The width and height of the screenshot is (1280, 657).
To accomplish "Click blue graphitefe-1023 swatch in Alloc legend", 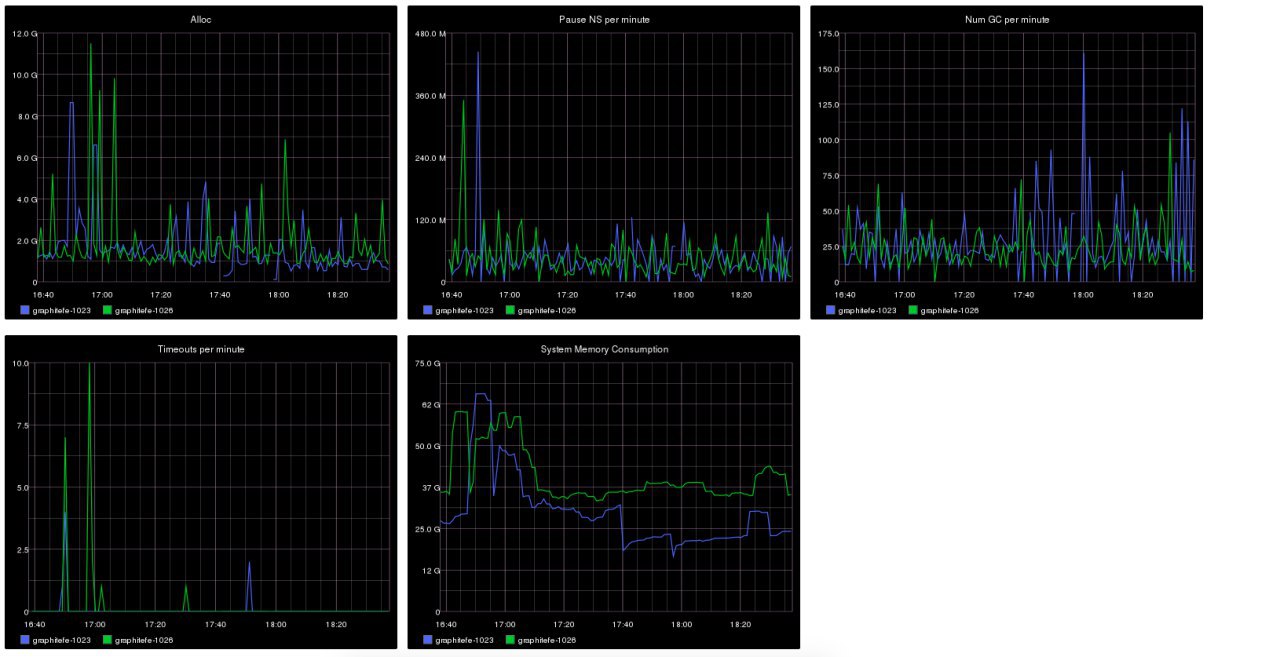I will point(24,311).
